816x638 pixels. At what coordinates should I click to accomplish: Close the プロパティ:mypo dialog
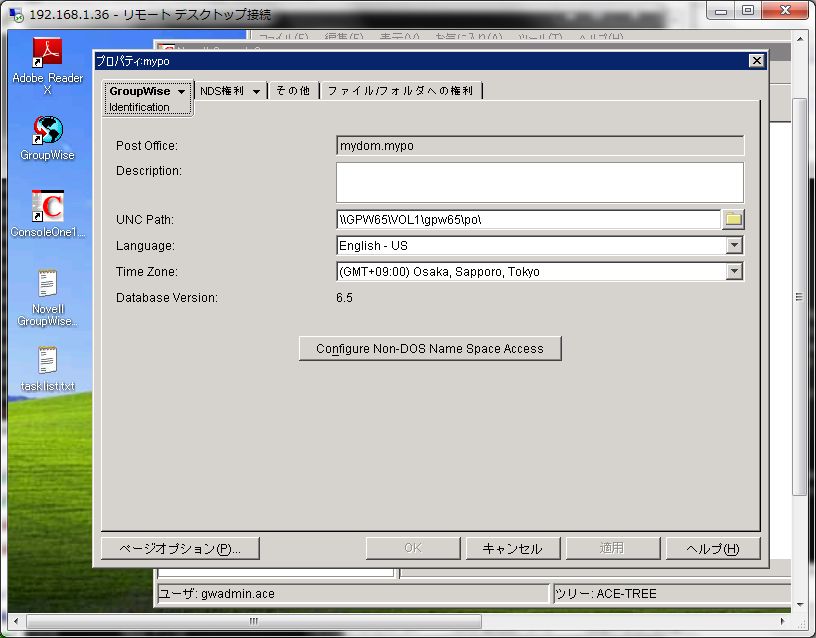click(x=756, y=61)
